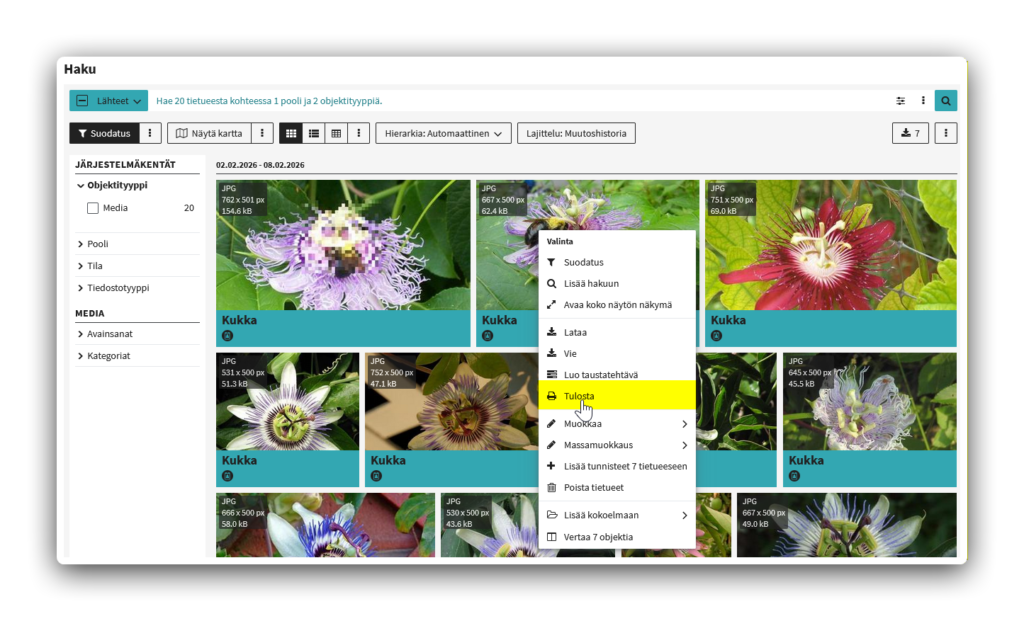1024x621 pixels.
Task: Open the kebab menu next to Suodatus
Action: [x=150, y=133]
